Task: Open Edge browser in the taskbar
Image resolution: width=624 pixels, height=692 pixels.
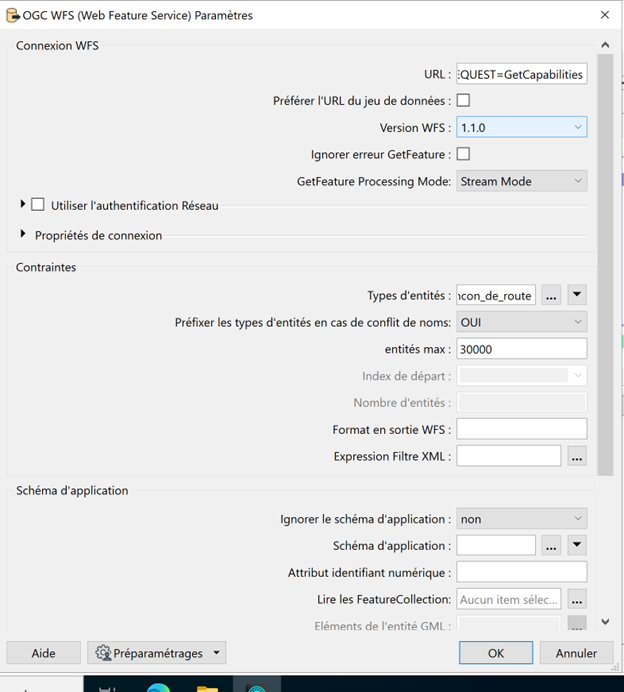Action: click(x=158, y=687)
